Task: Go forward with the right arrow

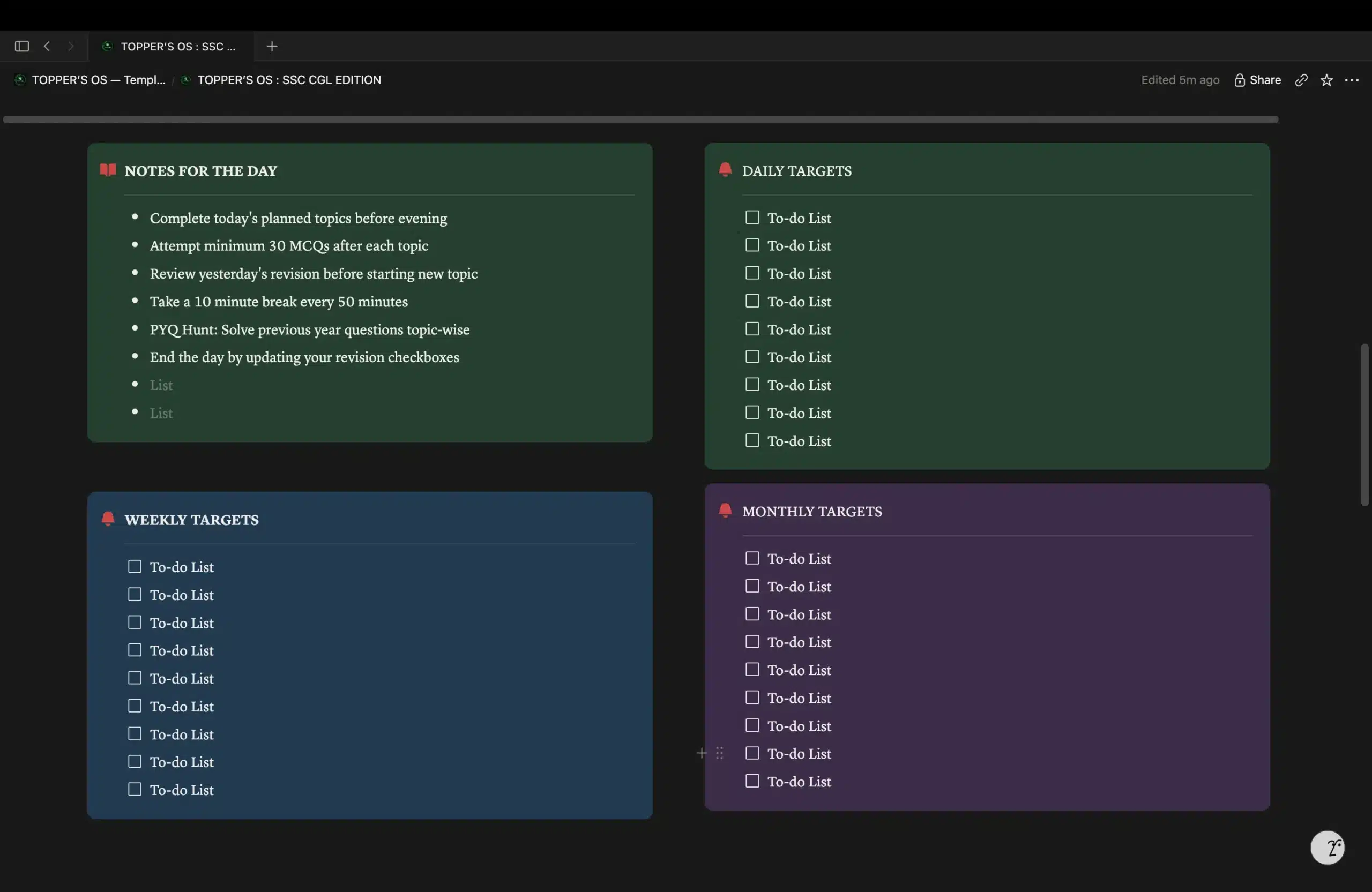Action: (x=71, y=46)
